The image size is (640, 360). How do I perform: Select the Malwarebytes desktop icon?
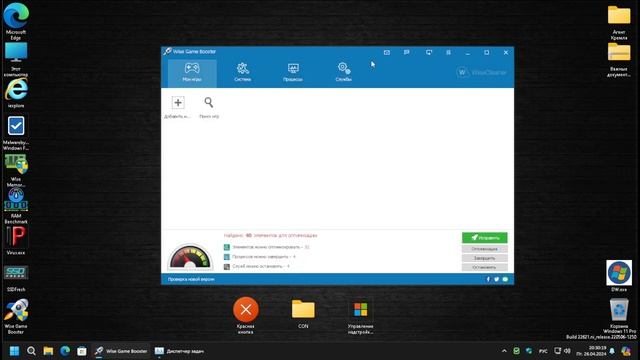point(16,133)
